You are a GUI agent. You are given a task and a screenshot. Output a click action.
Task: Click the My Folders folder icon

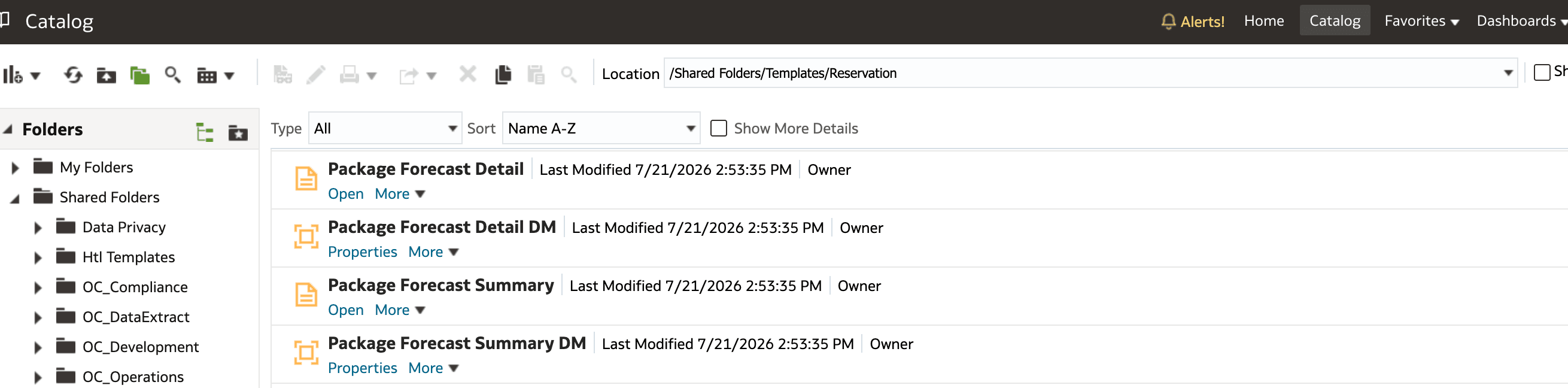pos(42,166)
